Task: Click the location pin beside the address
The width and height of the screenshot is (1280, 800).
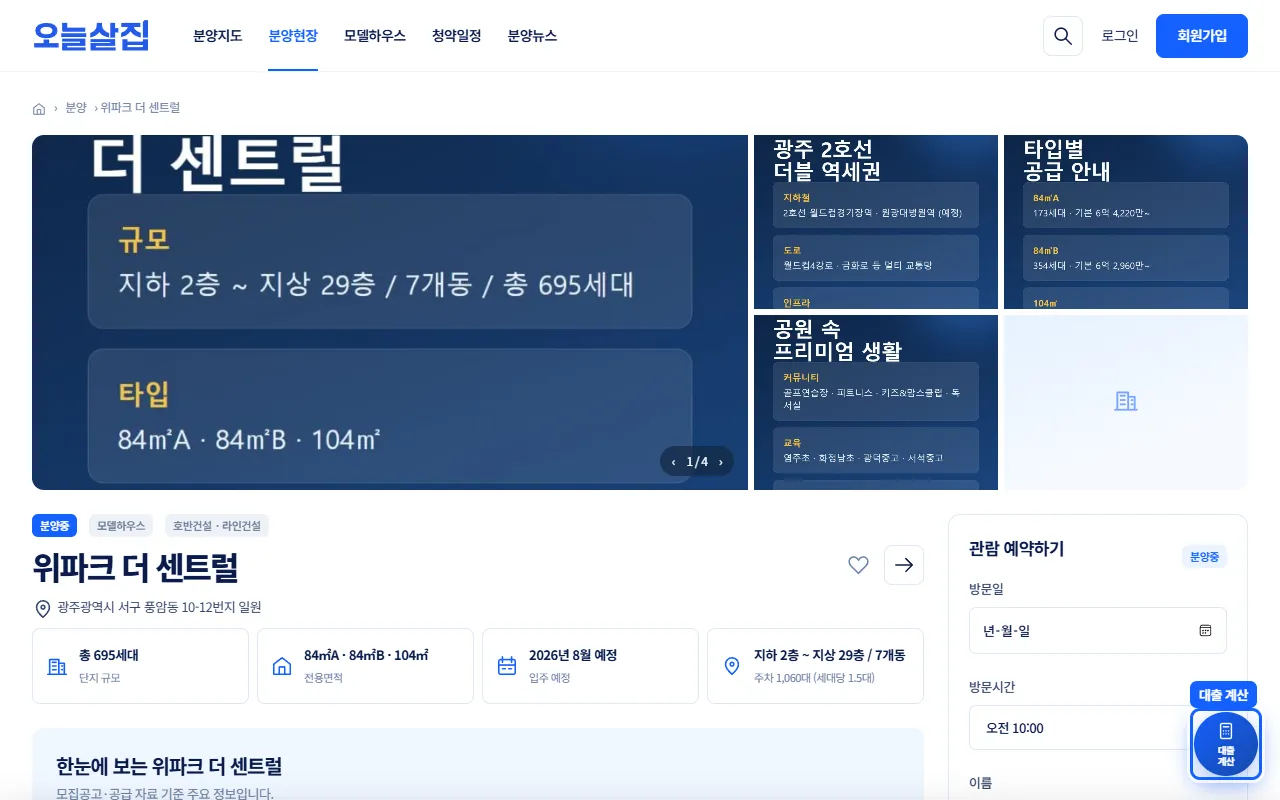Action: pos(43,608)
